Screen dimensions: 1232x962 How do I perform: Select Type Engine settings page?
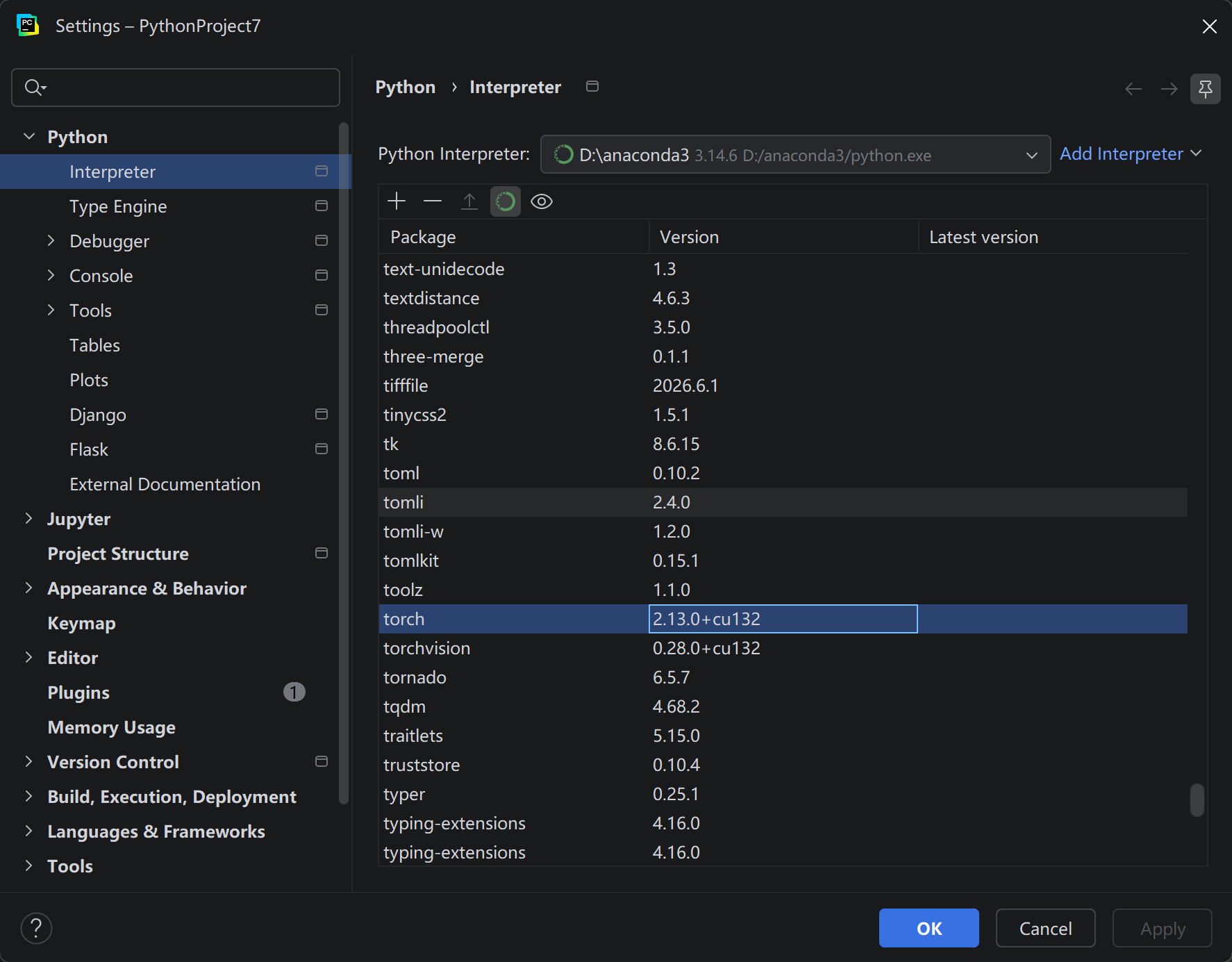point(118,206)
